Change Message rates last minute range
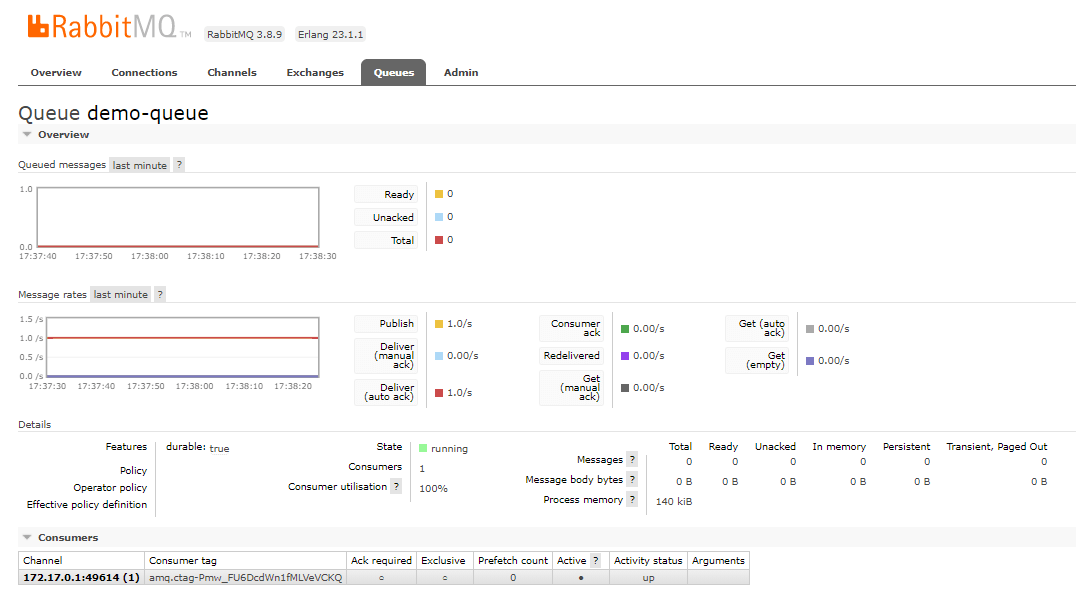The image size is (1076, 599). click(x=121, y=294)
